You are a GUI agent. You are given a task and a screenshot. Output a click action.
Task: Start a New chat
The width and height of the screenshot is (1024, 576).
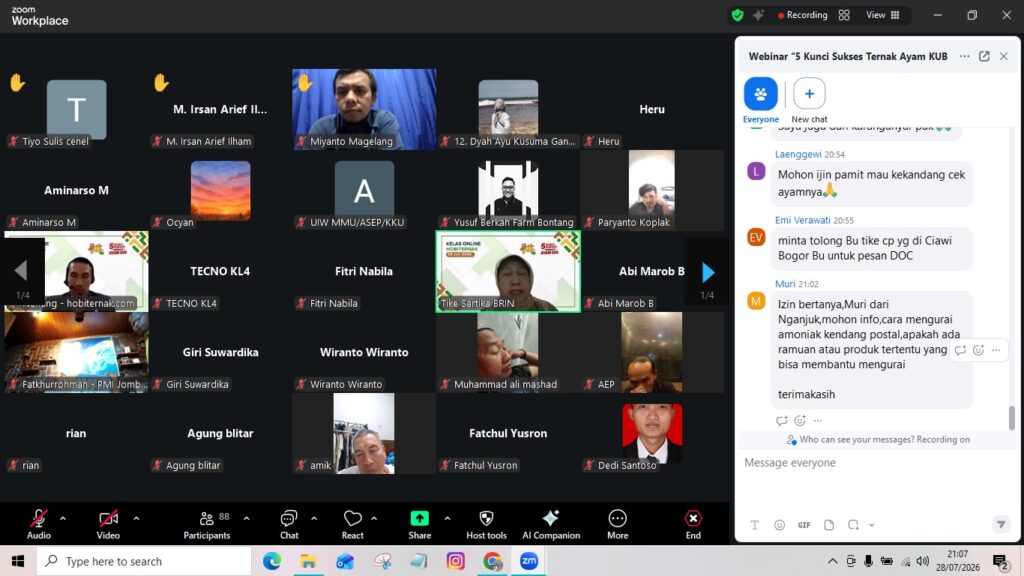(809, 100)
